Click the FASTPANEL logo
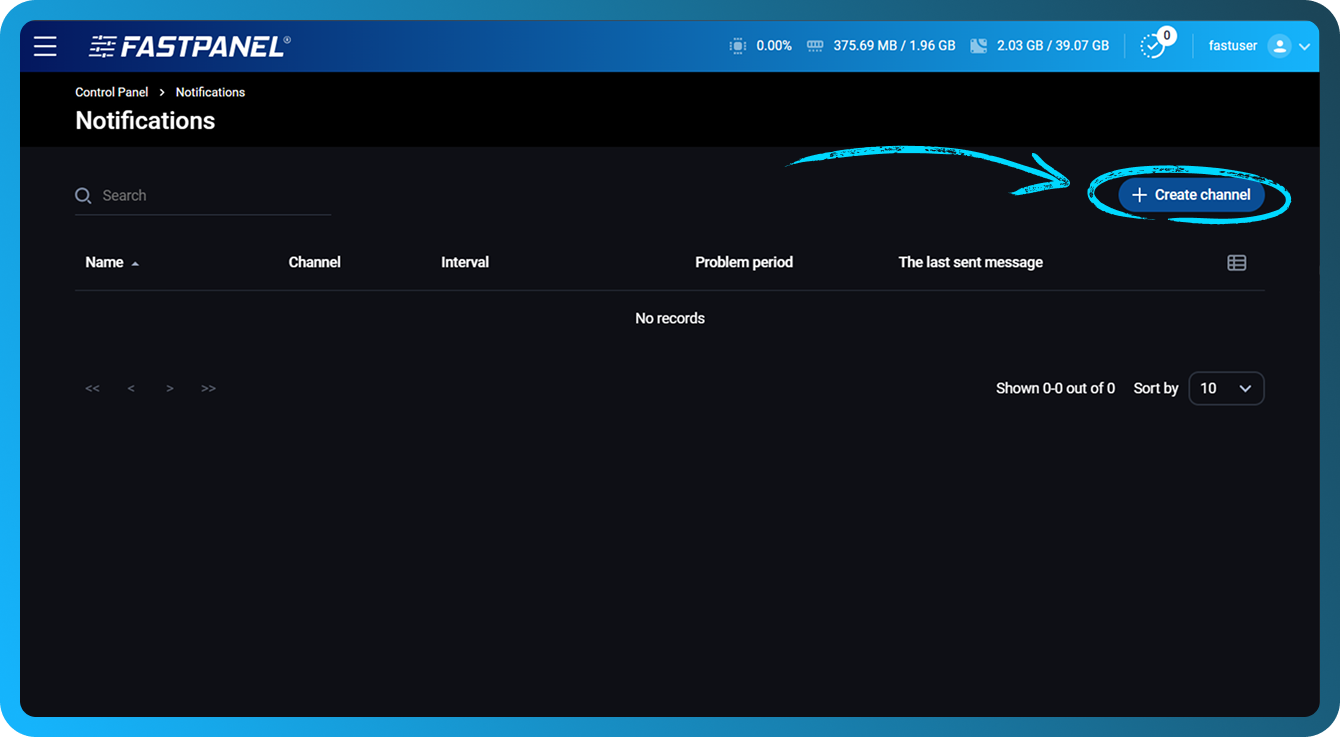This screenshot has width=1340, height=737. click(x=190, y=46)
